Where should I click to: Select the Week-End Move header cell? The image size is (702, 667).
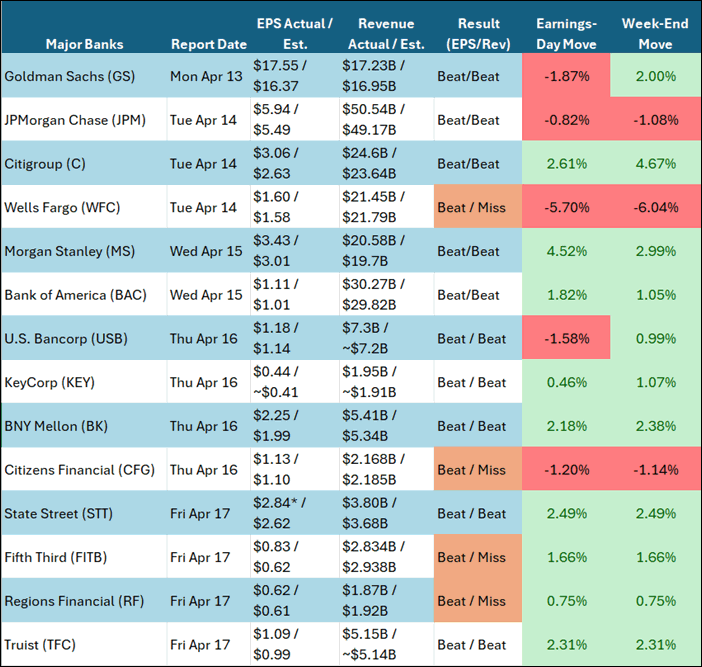(655, 33)
